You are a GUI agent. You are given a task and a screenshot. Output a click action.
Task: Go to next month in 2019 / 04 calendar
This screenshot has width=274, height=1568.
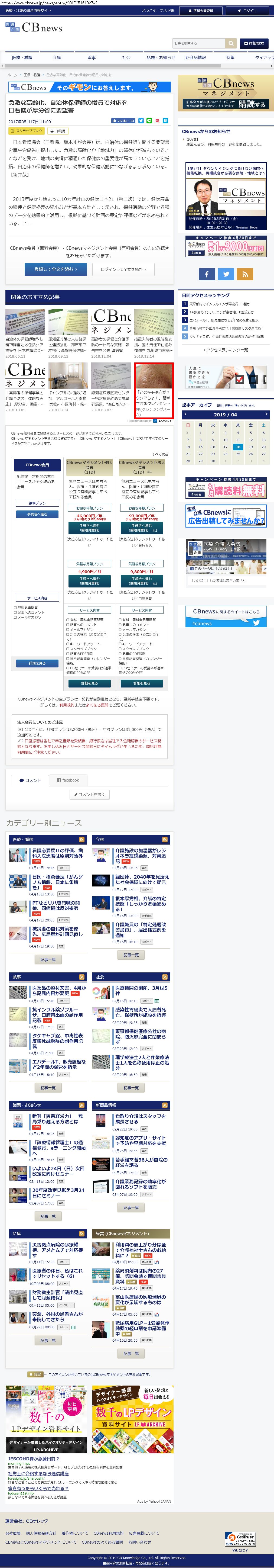(266, 415)
